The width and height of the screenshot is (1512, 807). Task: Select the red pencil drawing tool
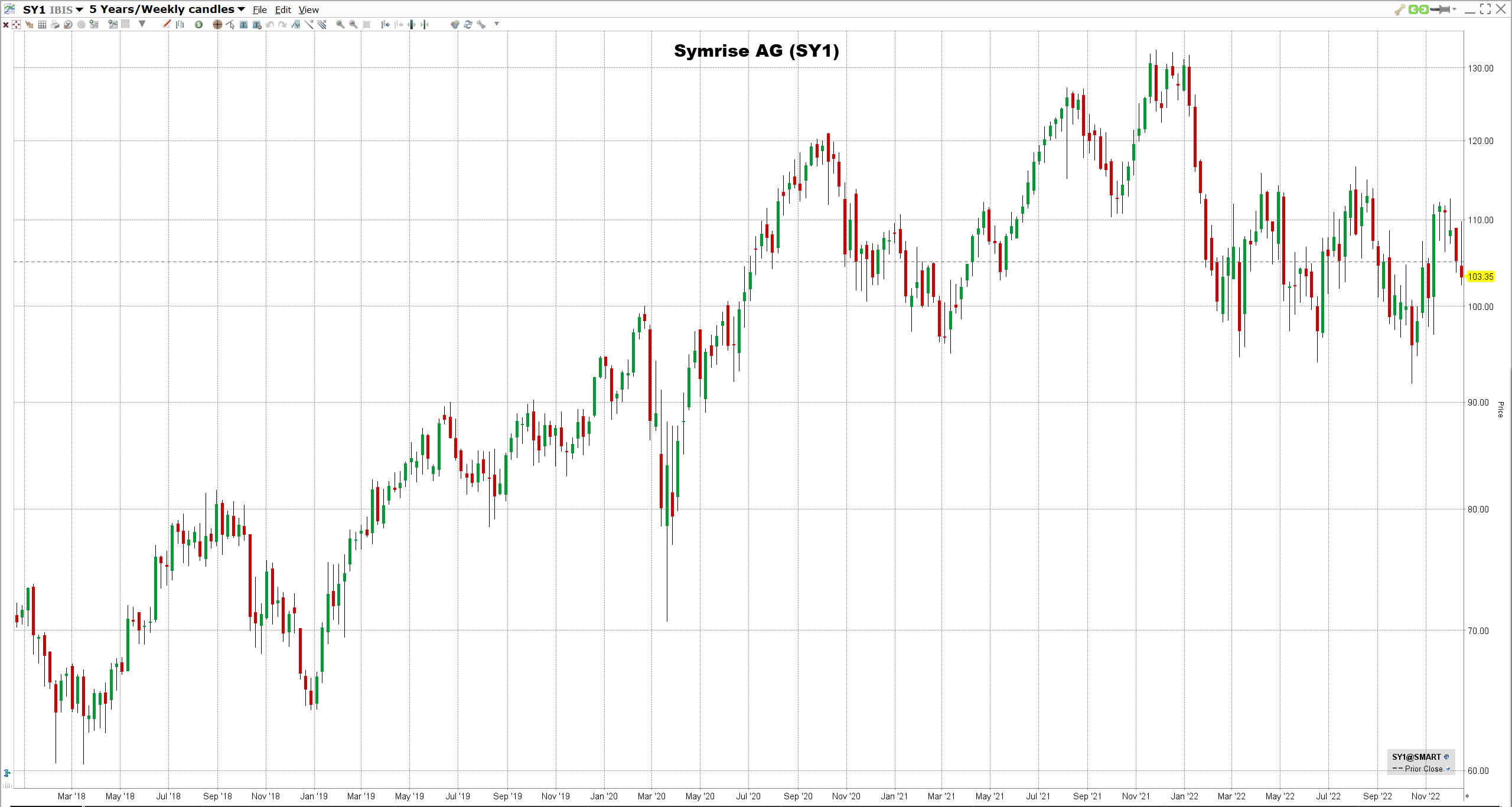click(167, 24)
